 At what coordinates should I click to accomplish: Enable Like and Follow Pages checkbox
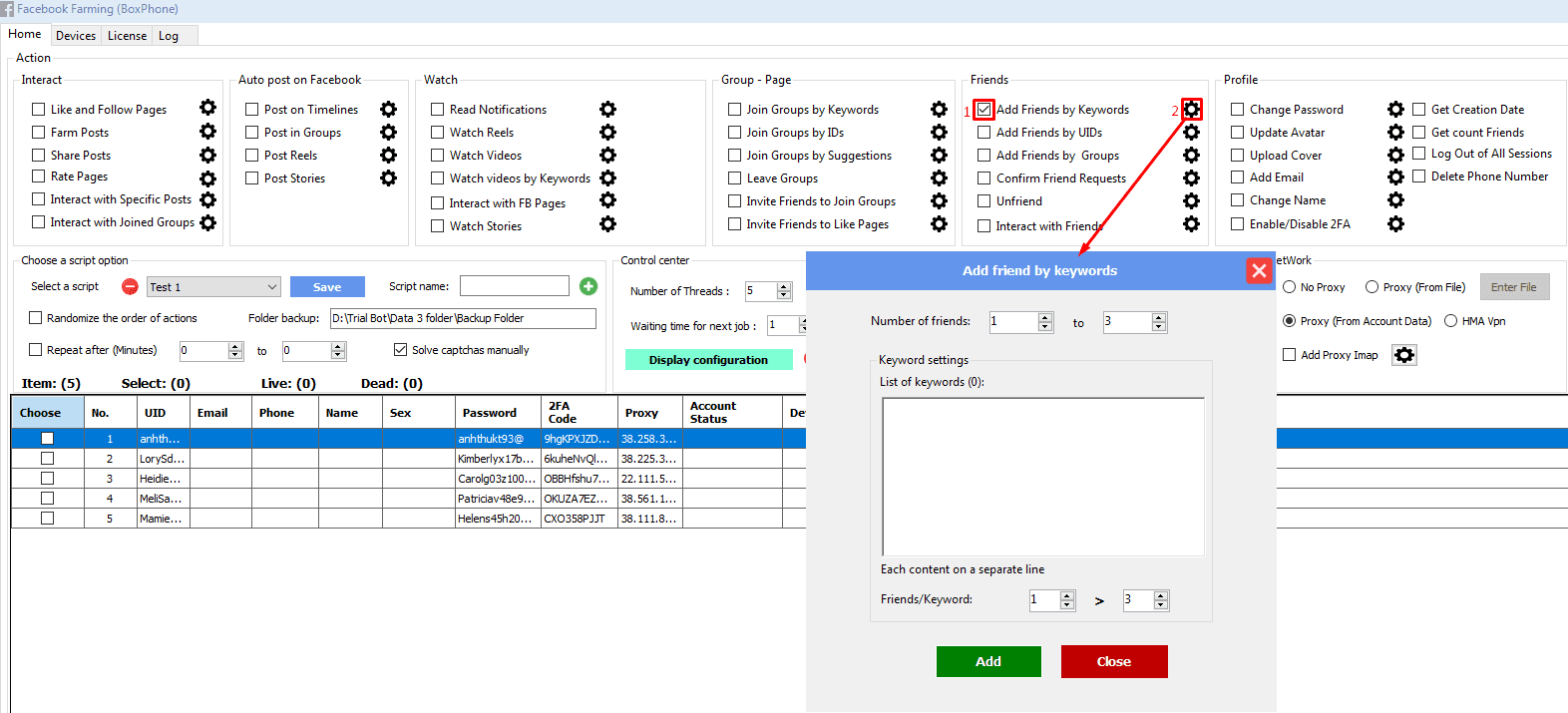39,110
